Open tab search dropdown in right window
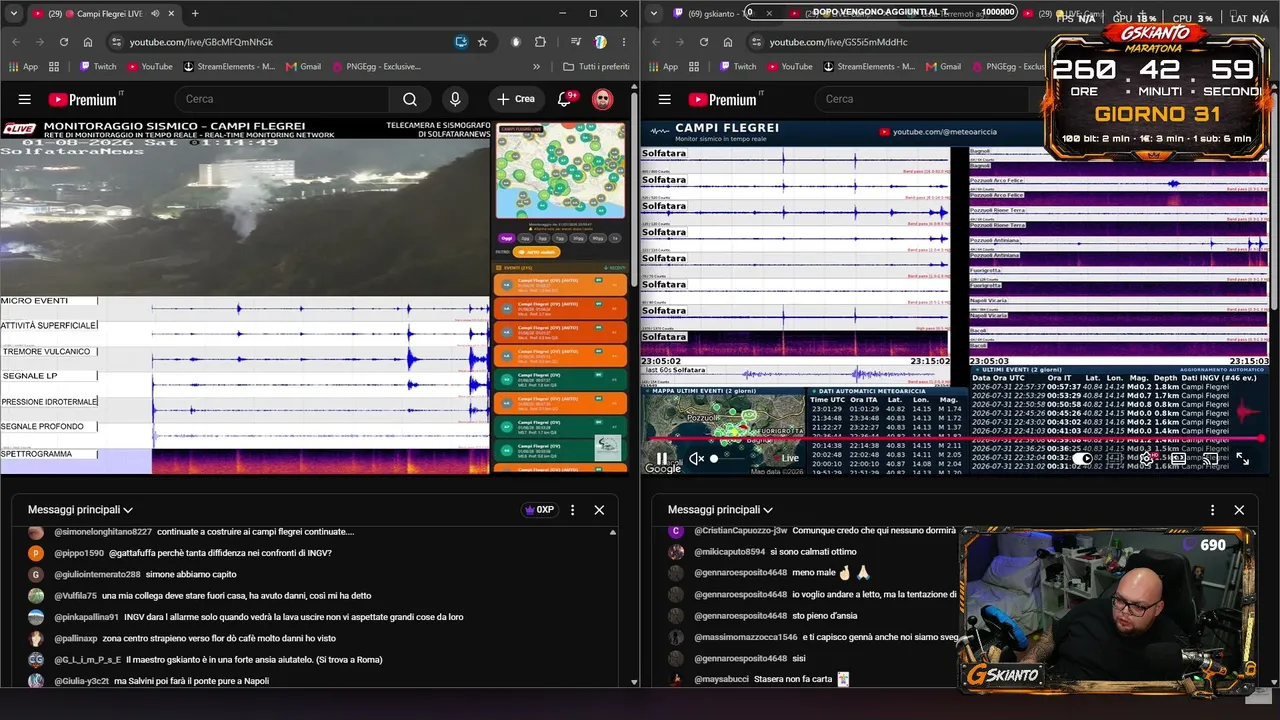1280x720 pixels. tap(653, 14)
